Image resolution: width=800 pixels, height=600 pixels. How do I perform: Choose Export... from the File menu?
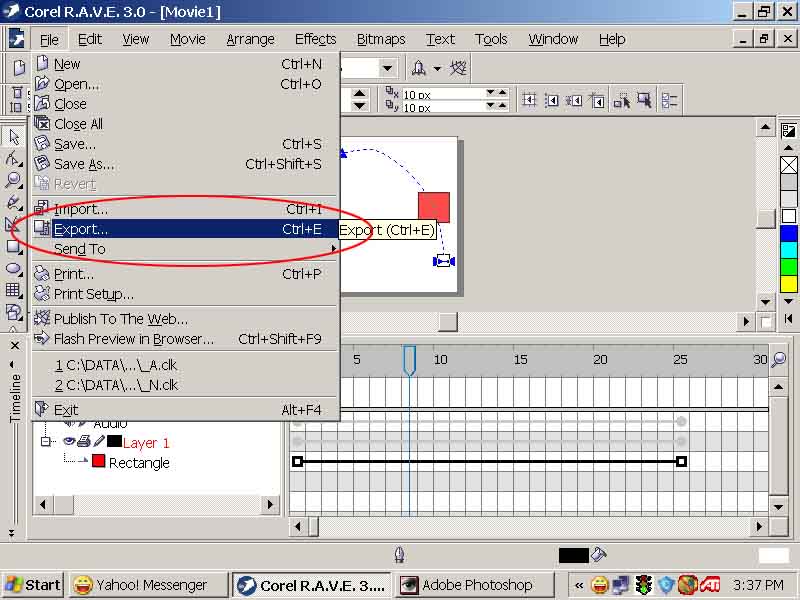click(x=185, y=229)
